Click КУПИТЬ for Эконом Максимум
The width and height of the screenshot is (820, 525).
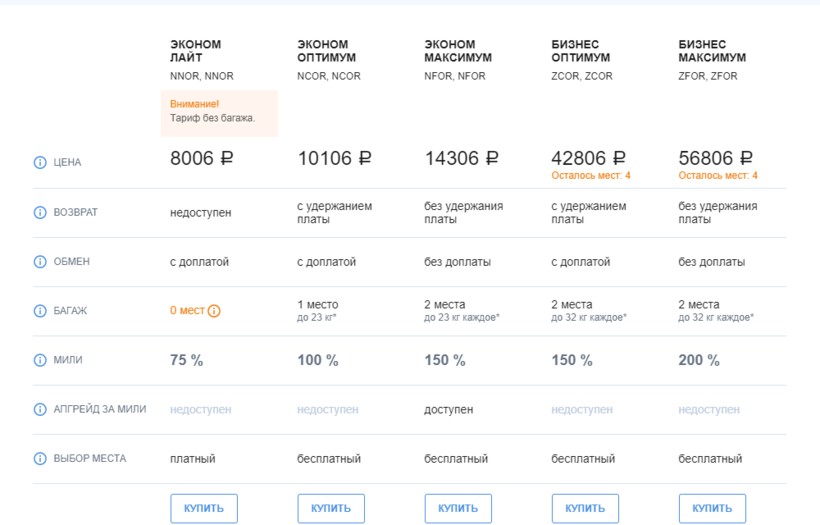point(458,508)
